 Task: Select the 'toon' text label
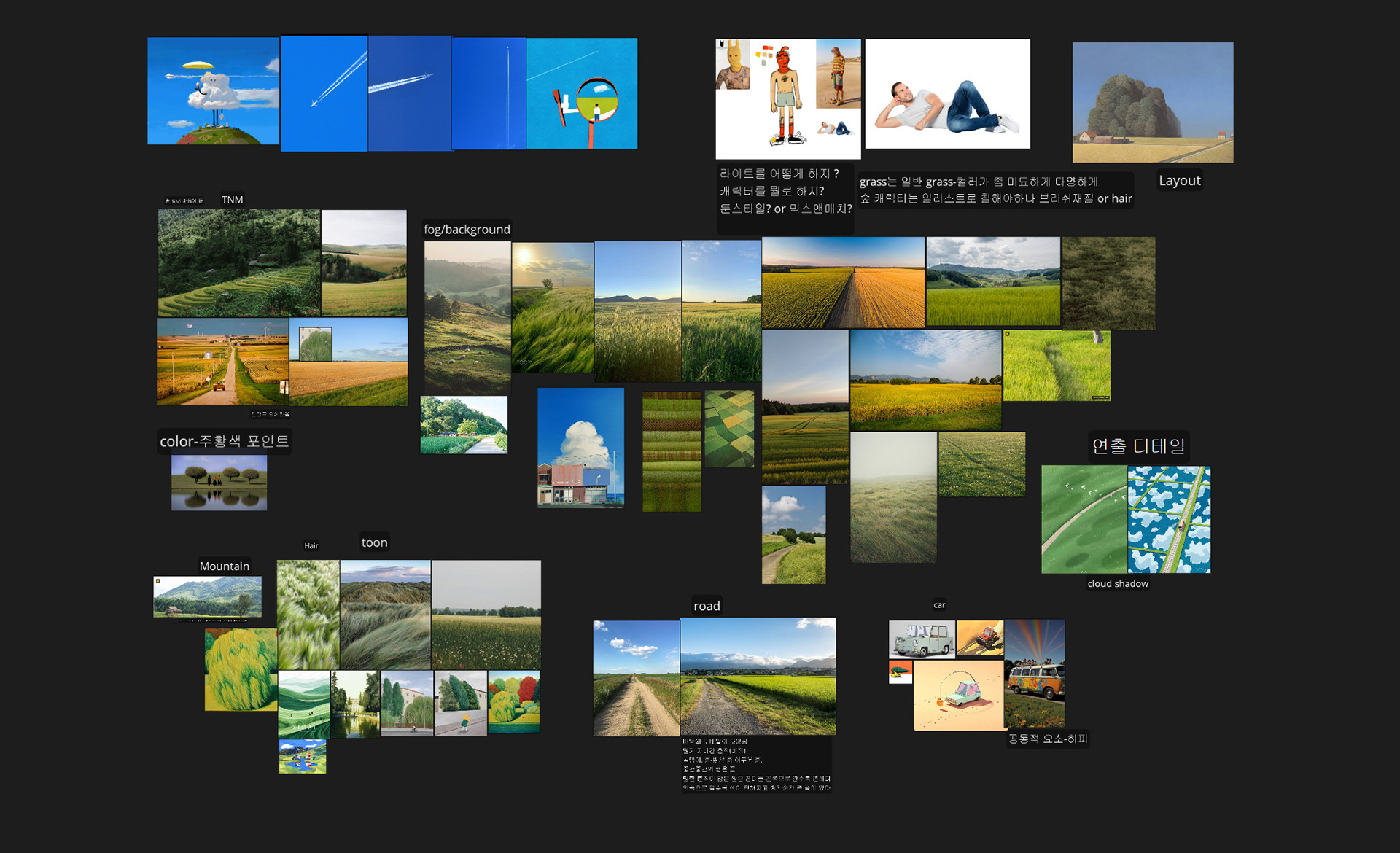[374, 542]
